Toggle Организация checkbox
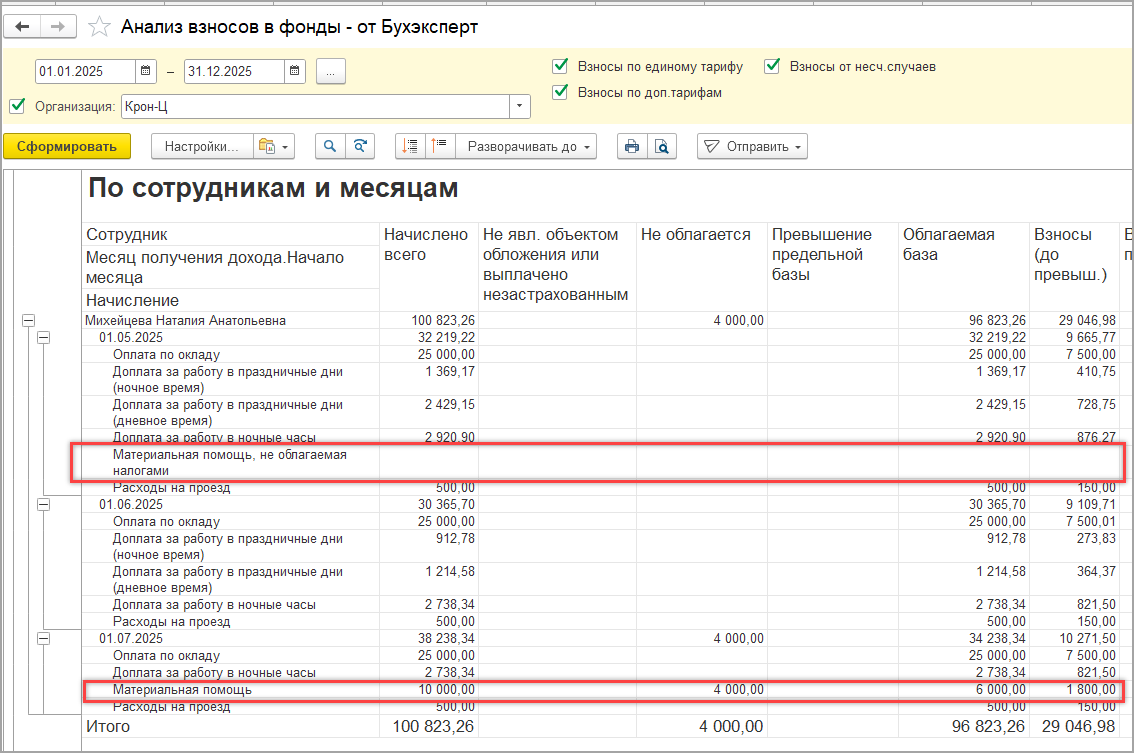The height and width of the screenshot is (753, 1134). point(17,106)
